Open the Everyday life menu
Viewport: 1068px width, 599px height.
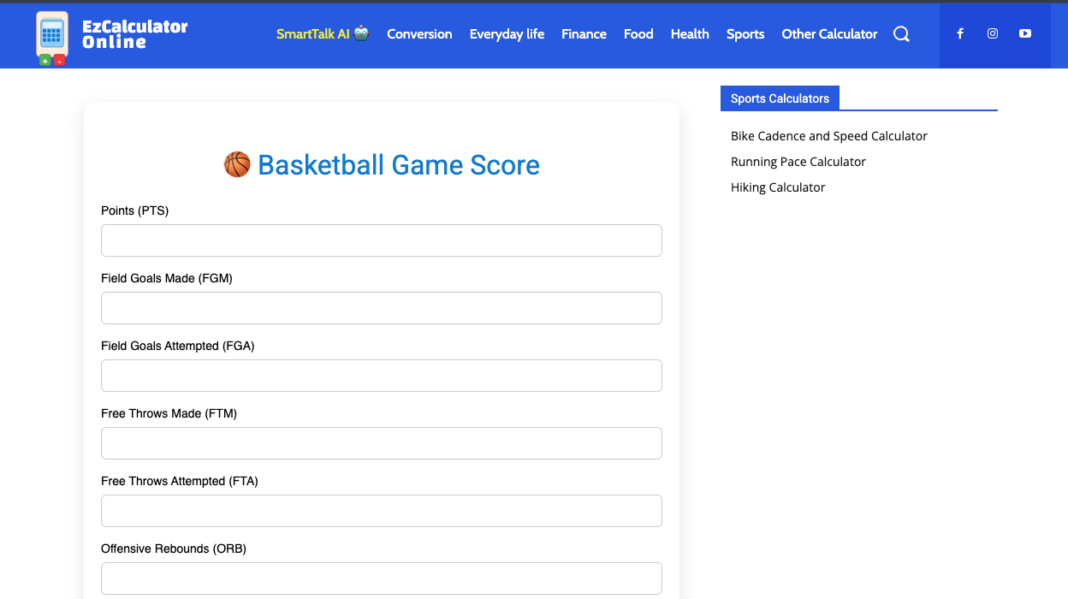point(507,34)
